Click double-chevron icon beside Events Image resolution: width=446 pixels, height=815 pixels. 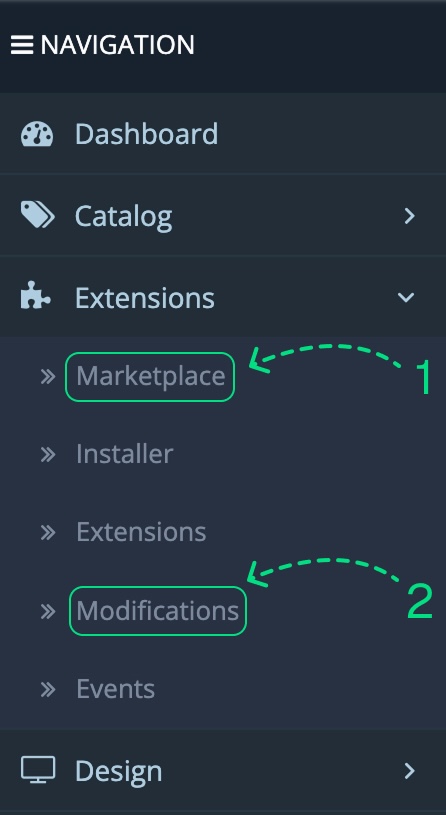coord(48,689)
